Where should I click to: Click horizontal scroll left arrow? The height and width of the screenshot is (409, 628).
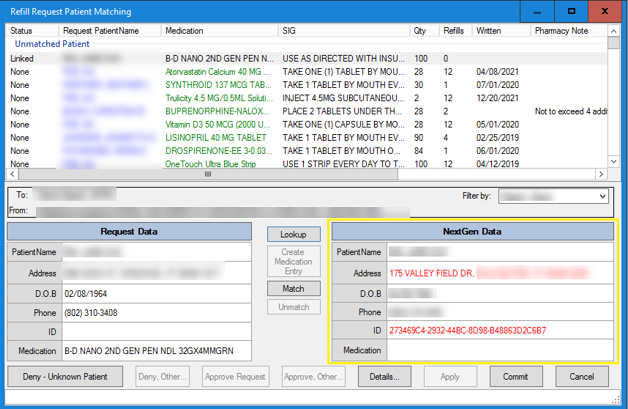coord(12,174)
